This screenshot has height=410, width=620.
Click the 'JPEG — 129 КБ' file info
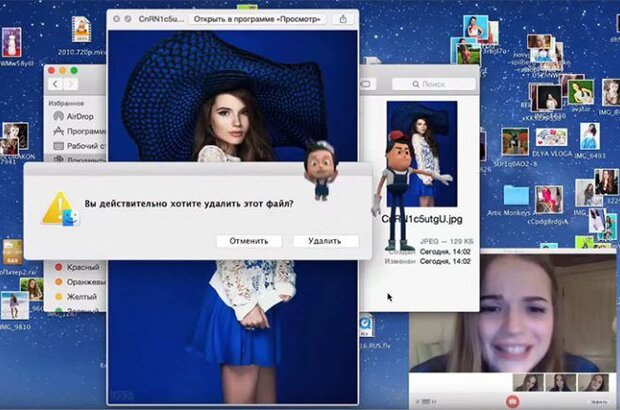446,241
